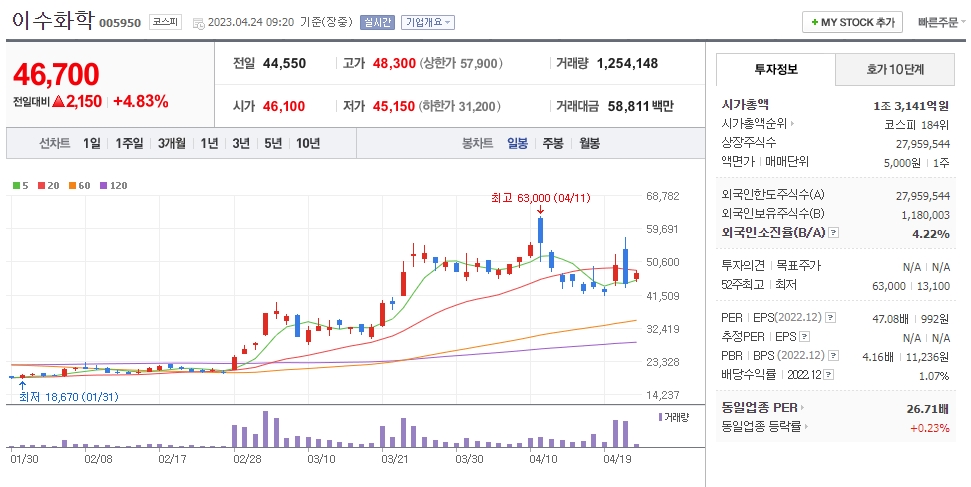The image size is (971, 487).
Task: Open the 빠른주문 dropdown
Action: (941, 22)
